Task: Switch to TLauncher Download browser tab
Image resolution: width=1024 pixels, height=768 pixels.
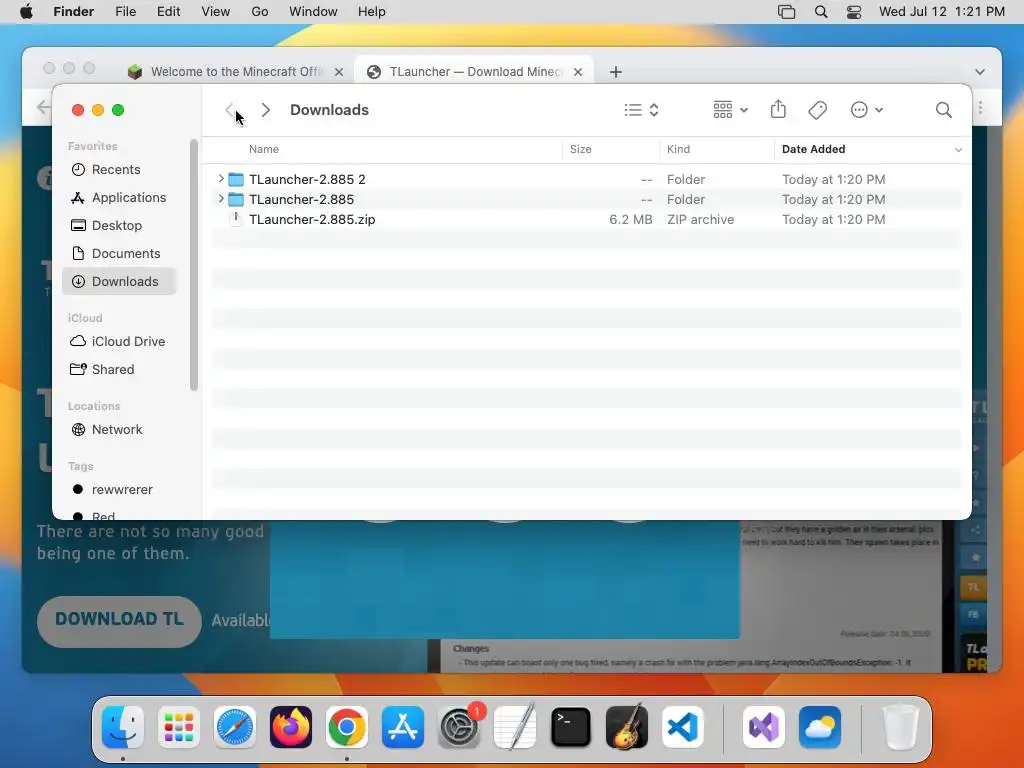Action: [473, 72]
